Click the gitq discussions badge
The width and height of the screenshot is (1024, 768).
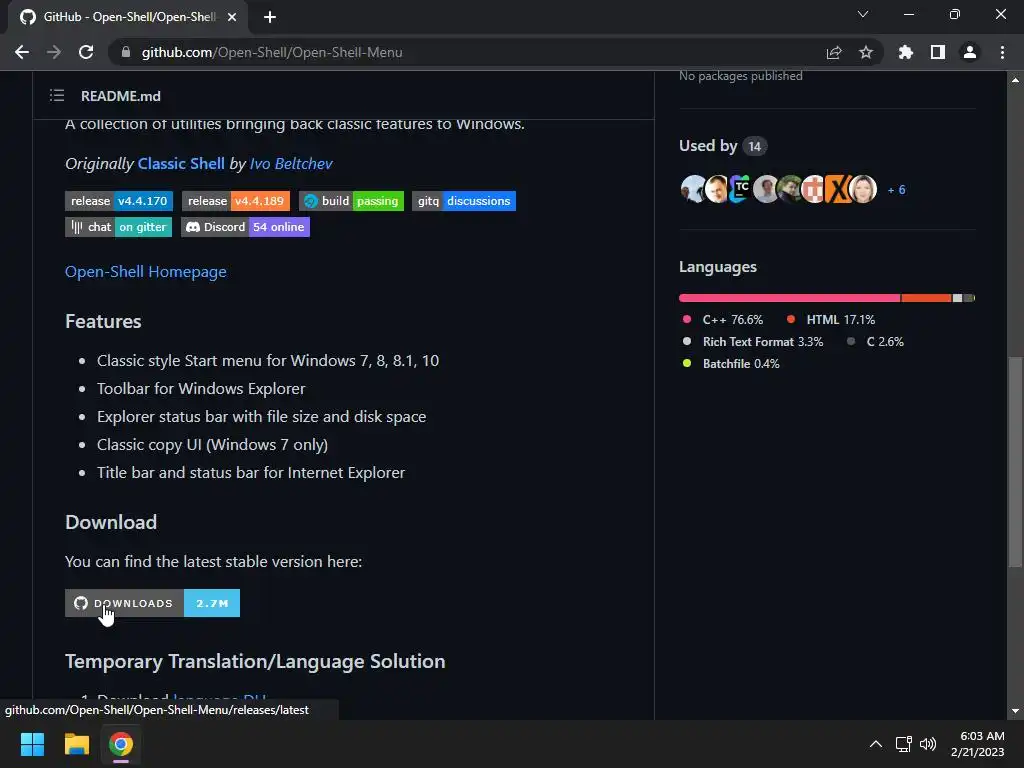464,201
